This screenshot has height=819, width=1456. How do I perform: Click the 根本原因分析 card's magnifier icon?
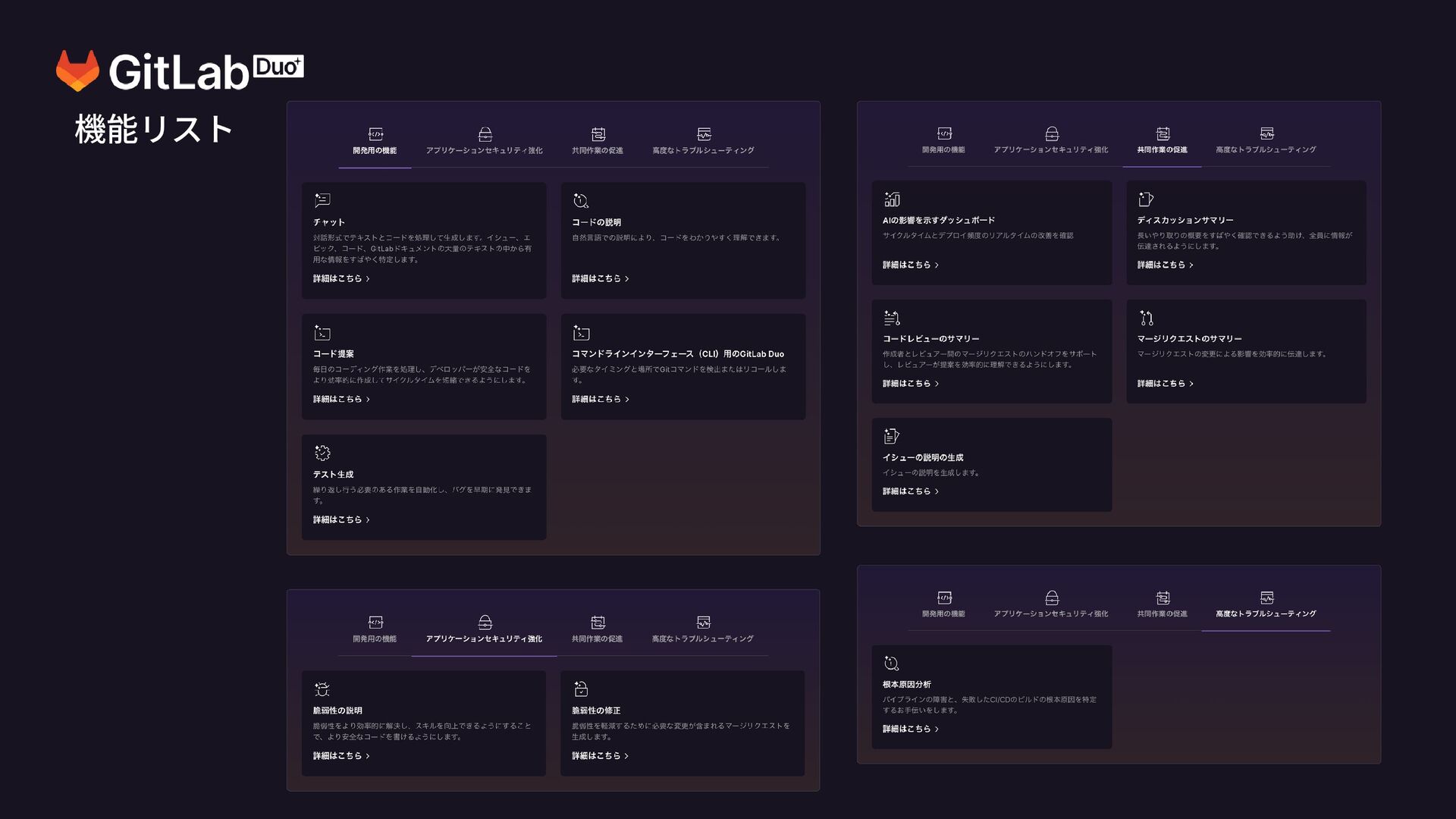point(892,664)
